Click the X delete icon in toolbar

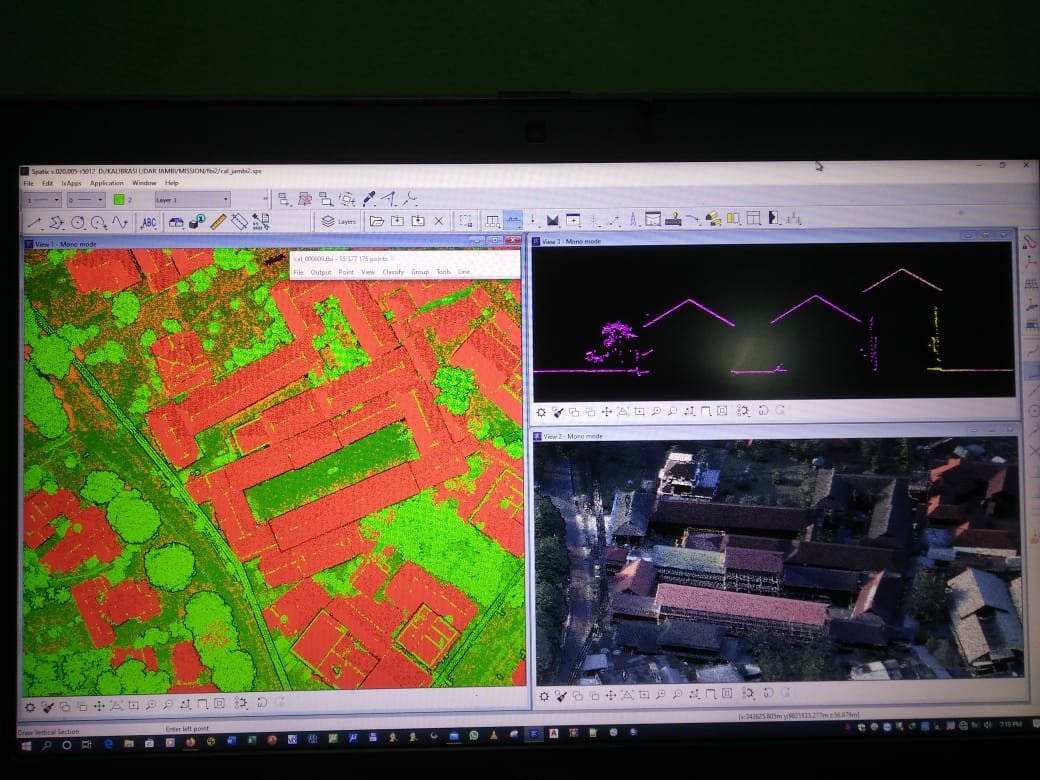(438, 221)
